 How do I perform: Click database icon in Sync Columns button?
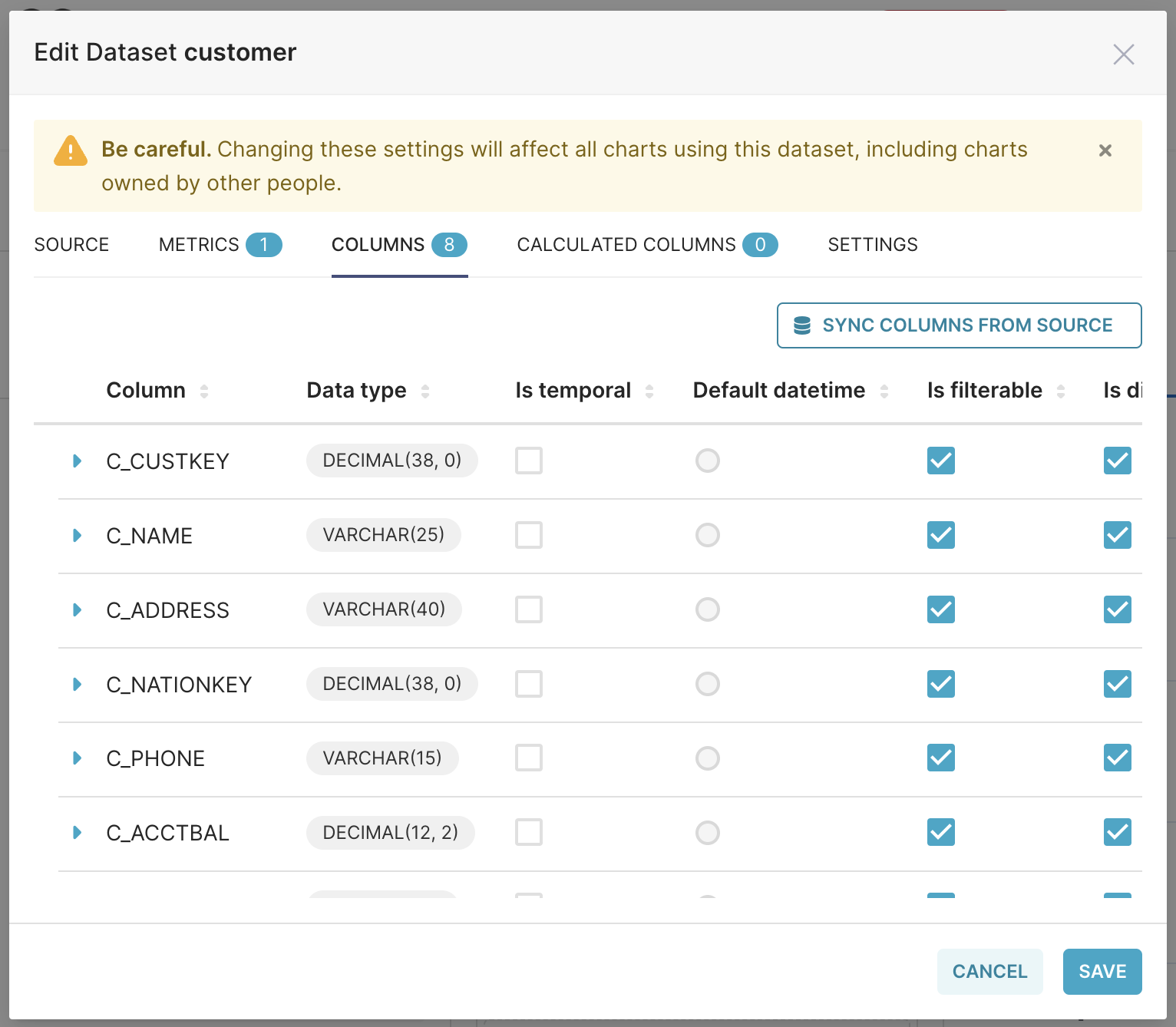[x=802, y=325]
